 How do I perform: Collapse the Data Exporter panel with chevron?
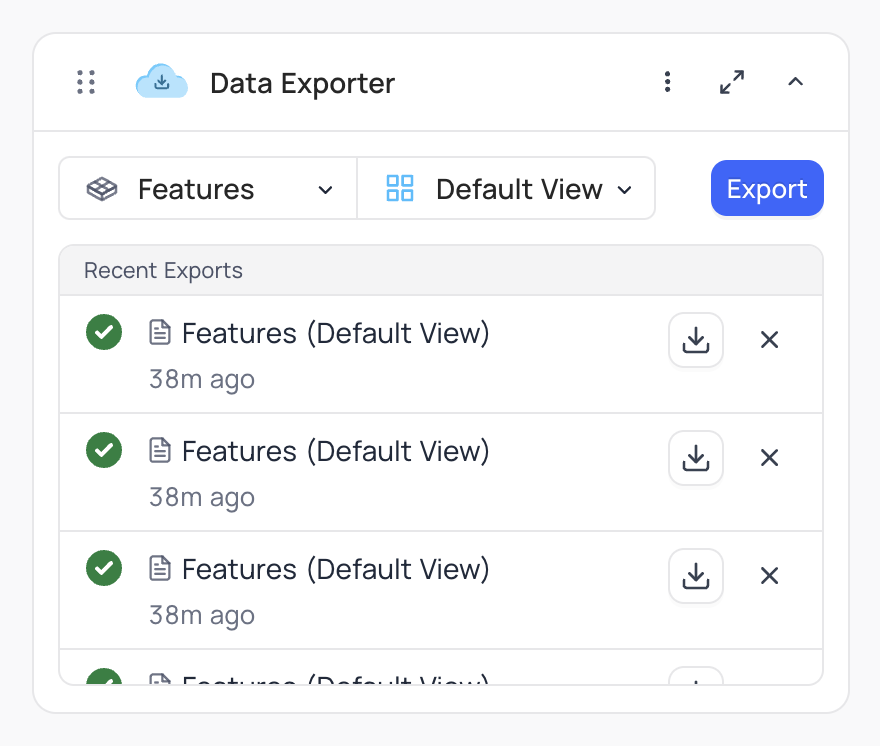click(795, 83)
